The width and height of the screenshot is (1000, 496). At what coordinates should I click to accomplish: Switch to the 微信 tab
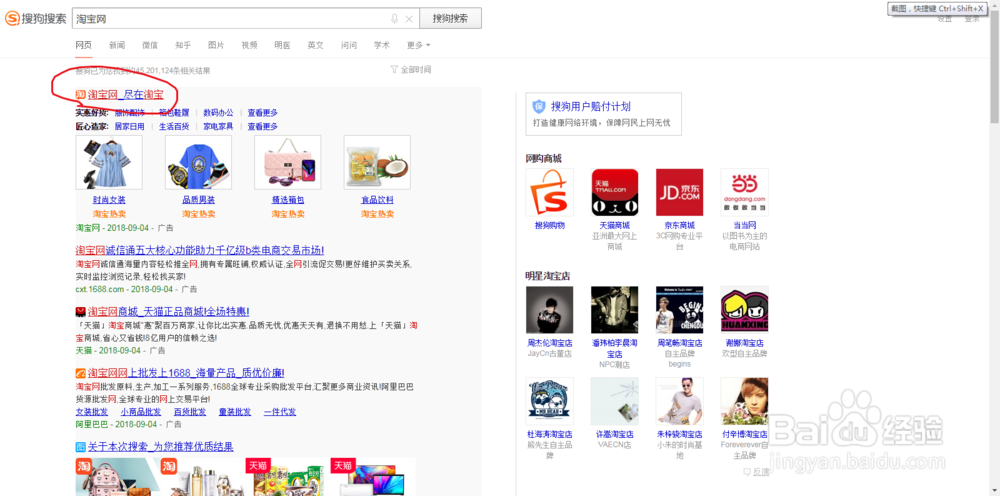150,45
